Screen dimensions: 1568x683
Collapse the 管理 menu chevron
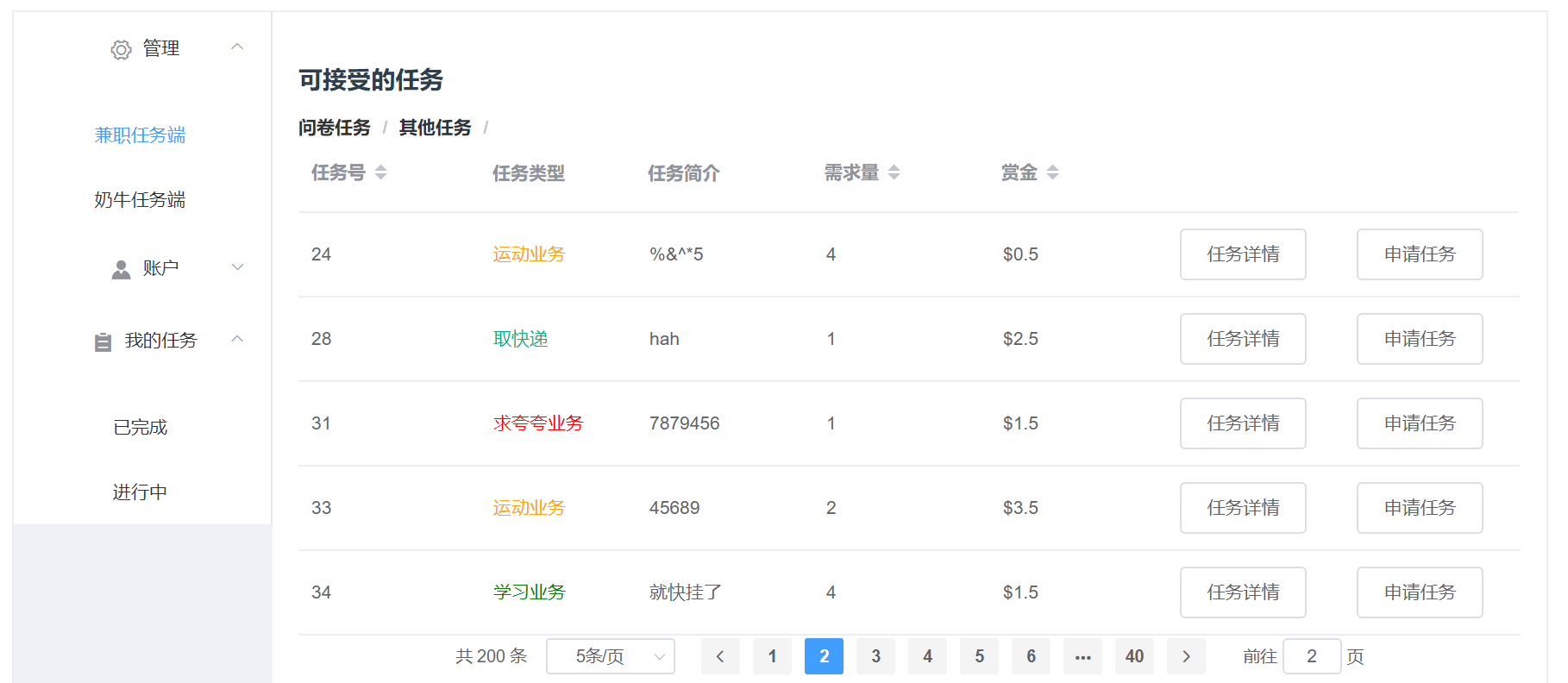[x=237, y=47]
